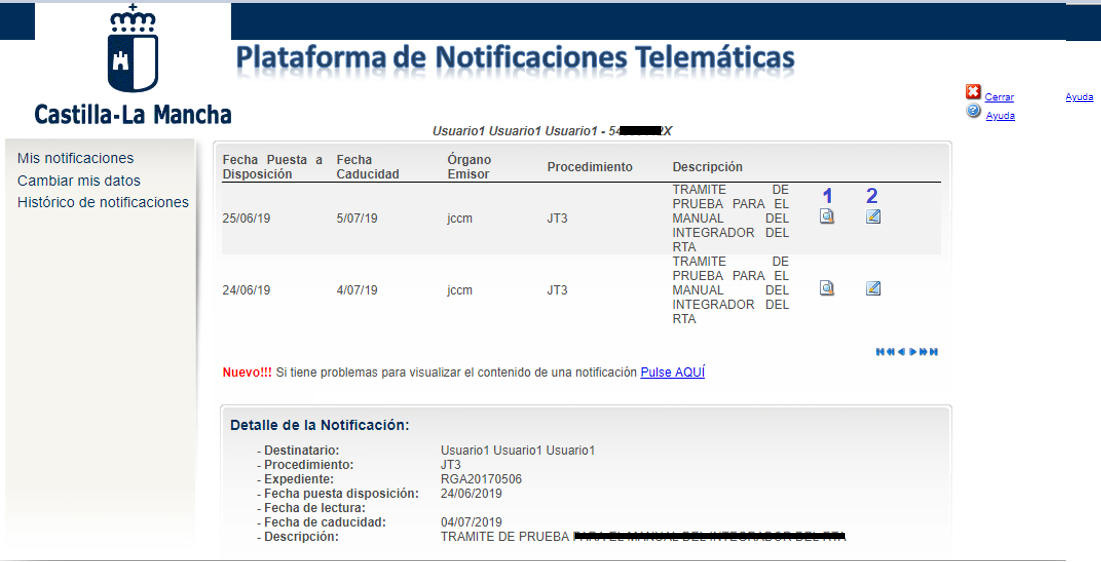
Task: Jump back several pages with the double-left arrow
Action: click(x=890, y=351)
